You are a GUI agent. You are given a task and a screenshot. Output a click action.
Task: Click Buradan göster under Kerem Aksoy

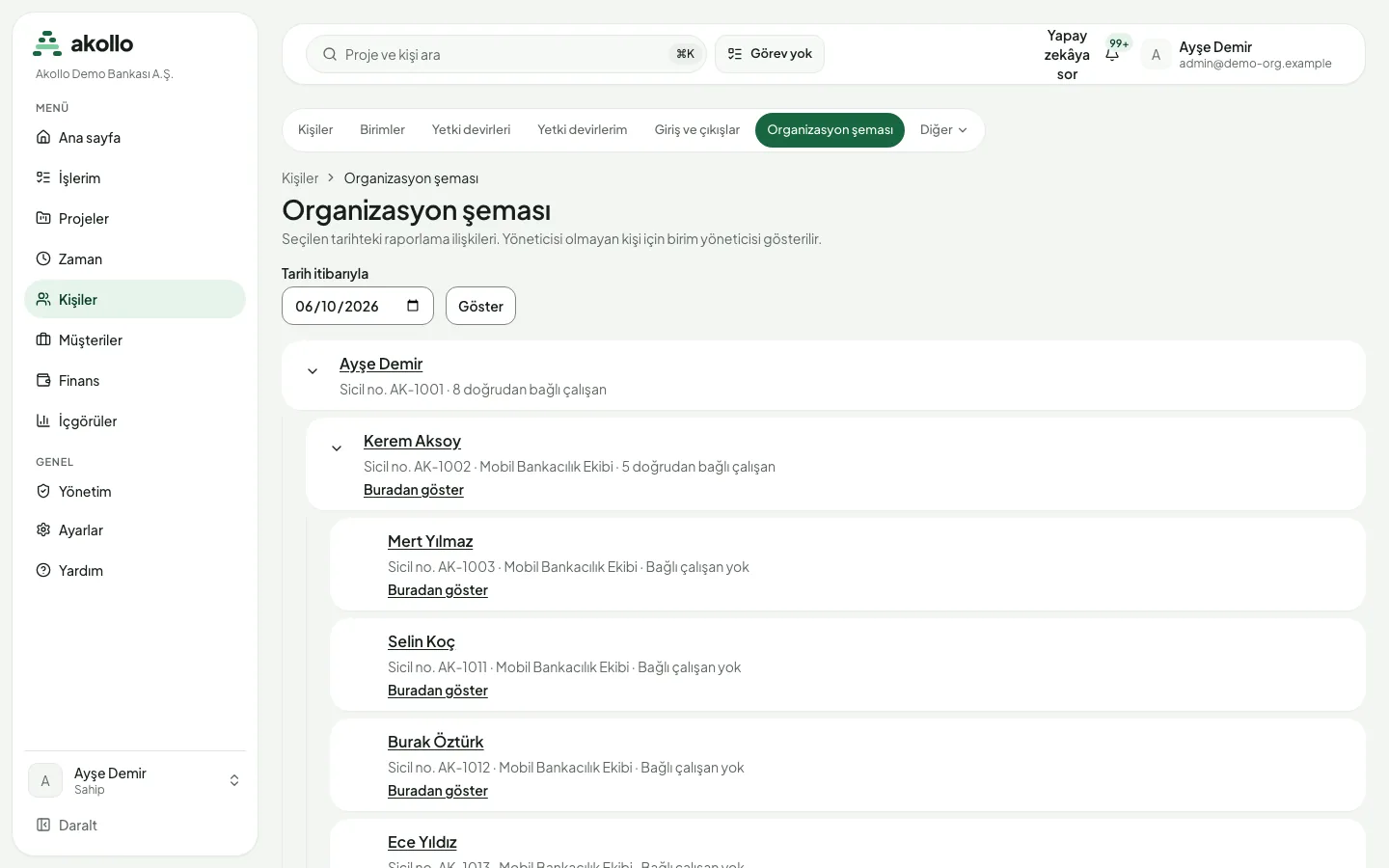(x=414, y=490)
